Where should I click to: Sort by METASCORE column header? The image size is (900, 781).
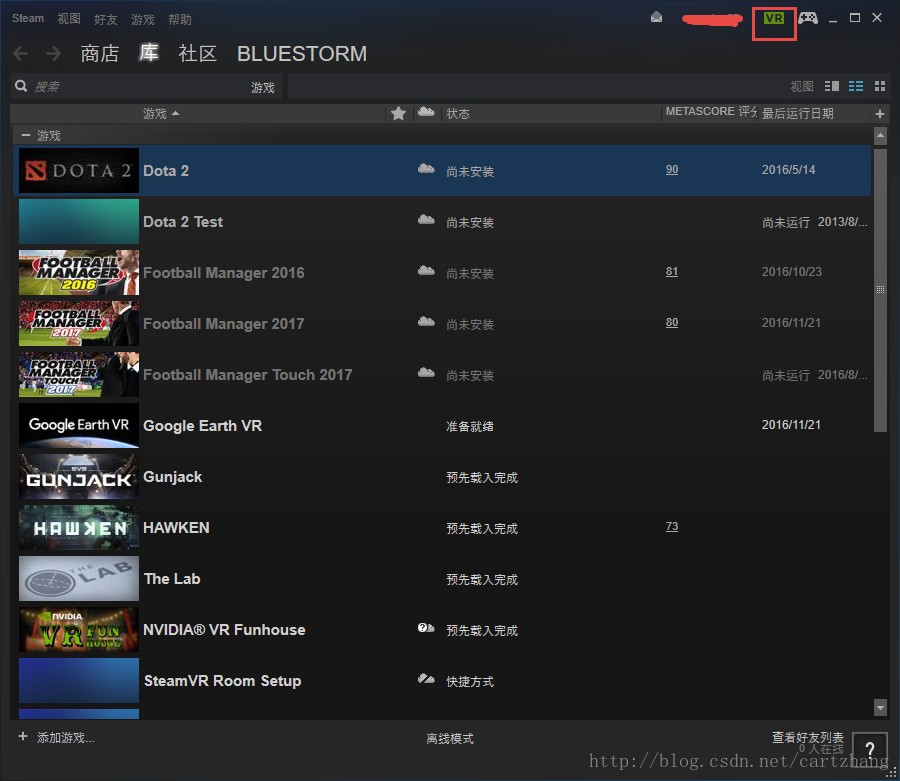tap(711, 112)
